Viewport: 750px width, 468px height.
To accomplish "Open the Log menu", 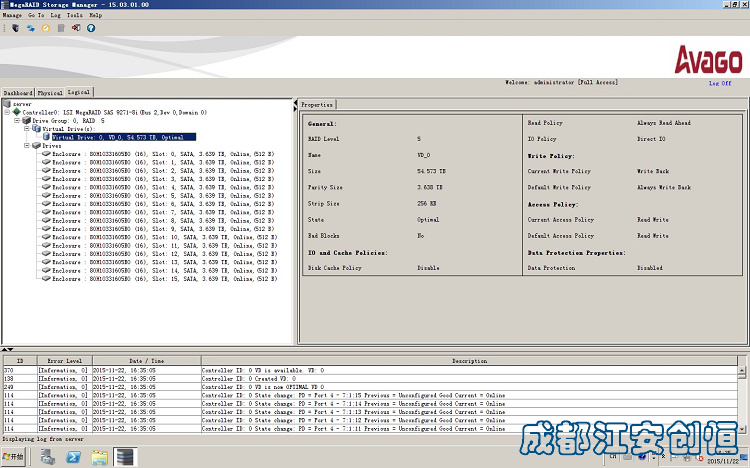I will [x=55, y=15].
